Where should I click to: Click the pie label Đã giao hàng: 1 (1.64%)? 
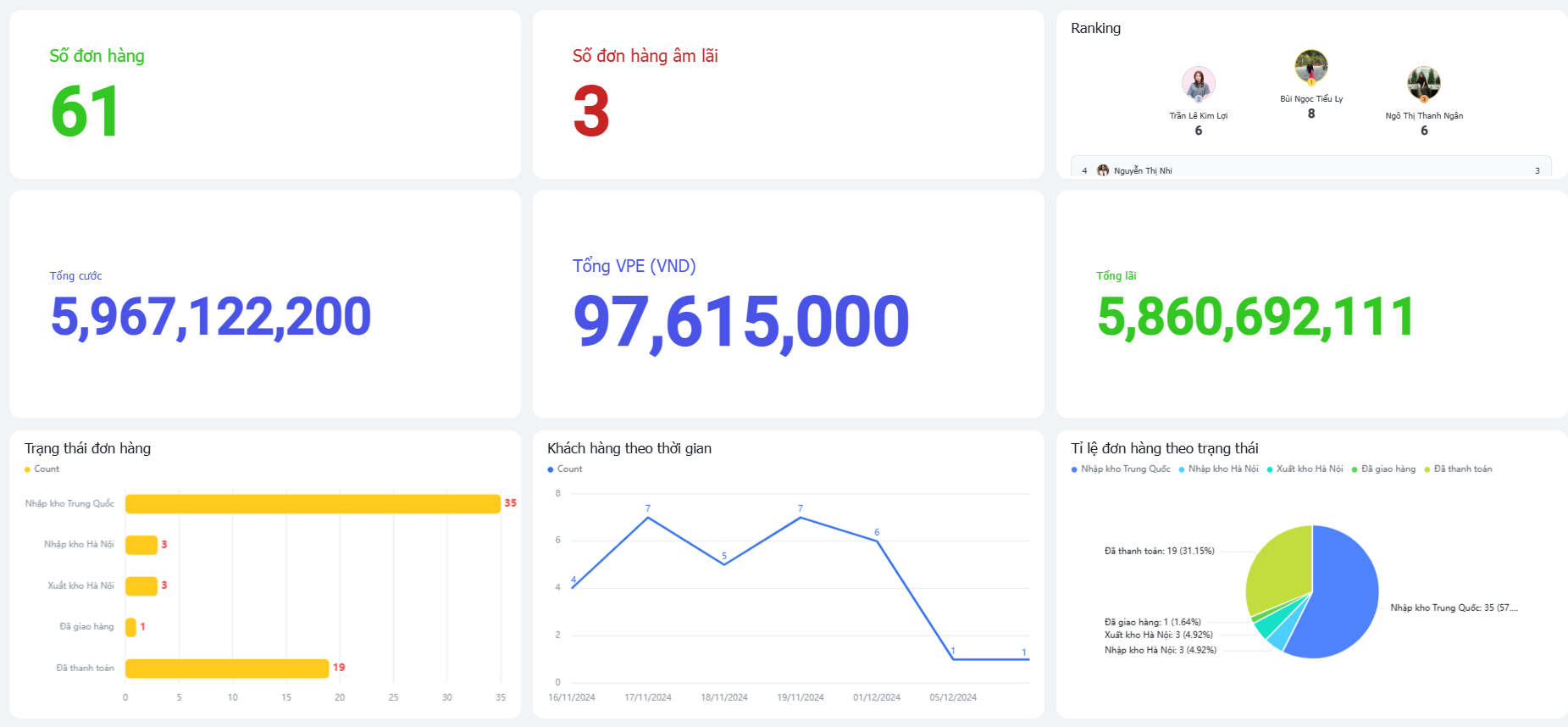1152,622
